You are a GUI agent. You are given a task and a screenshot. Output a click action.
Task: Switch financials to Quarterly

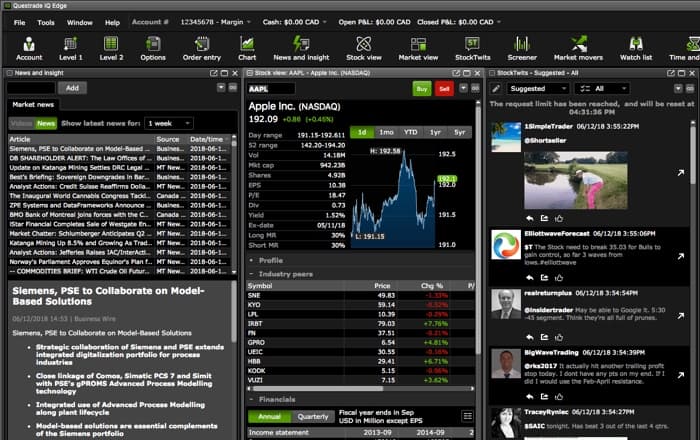pyautogui.click(x=313, y=416)
